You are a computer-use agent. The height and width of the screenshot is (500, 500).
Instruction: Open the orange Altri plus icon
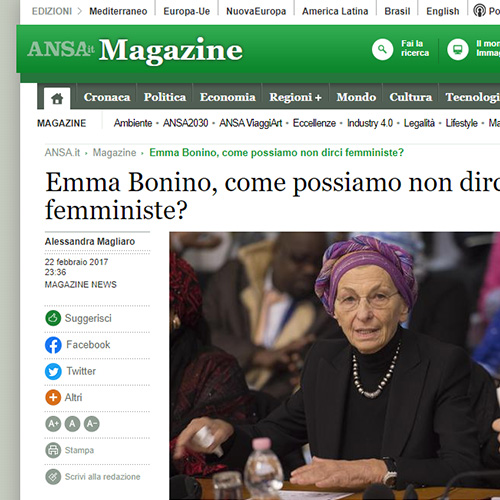[53, 397]
